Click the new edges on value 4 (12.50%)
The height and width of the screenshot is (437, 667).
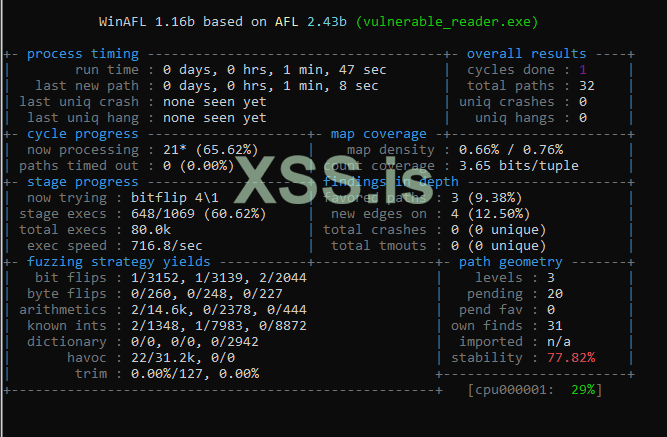pos(490,214)
